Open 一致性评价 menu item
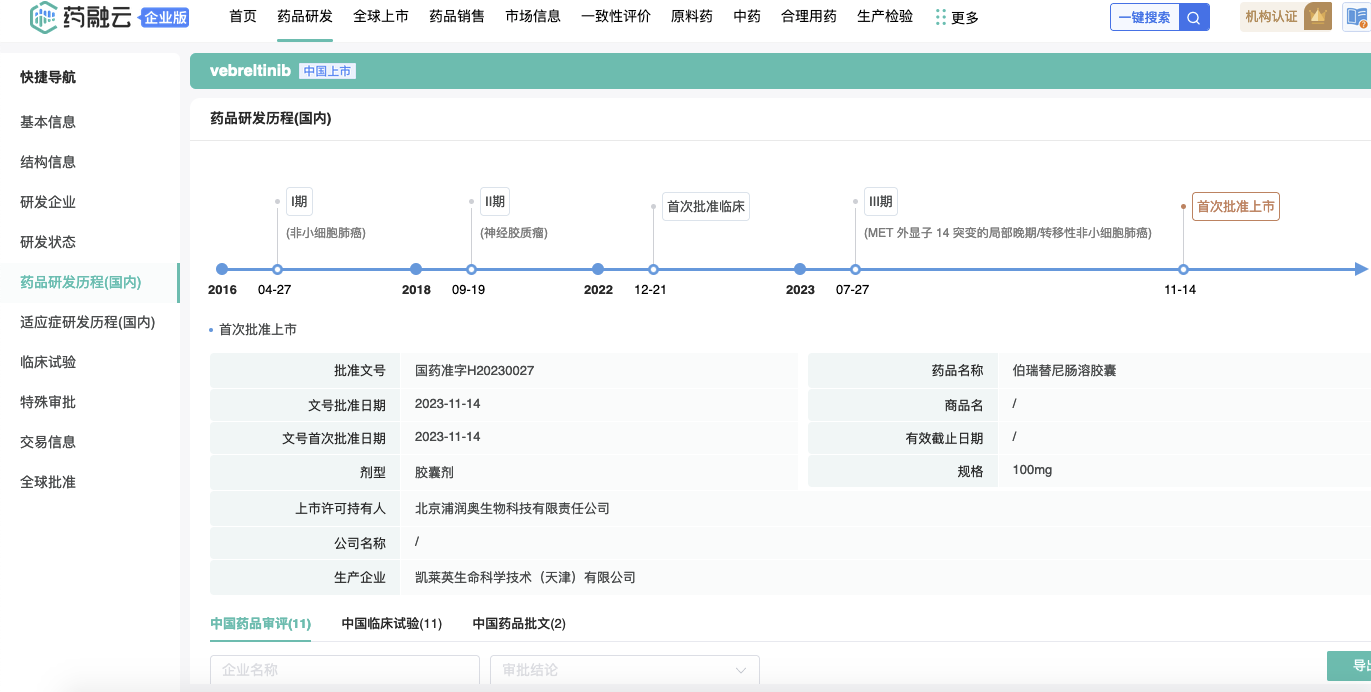 point(616,16)
